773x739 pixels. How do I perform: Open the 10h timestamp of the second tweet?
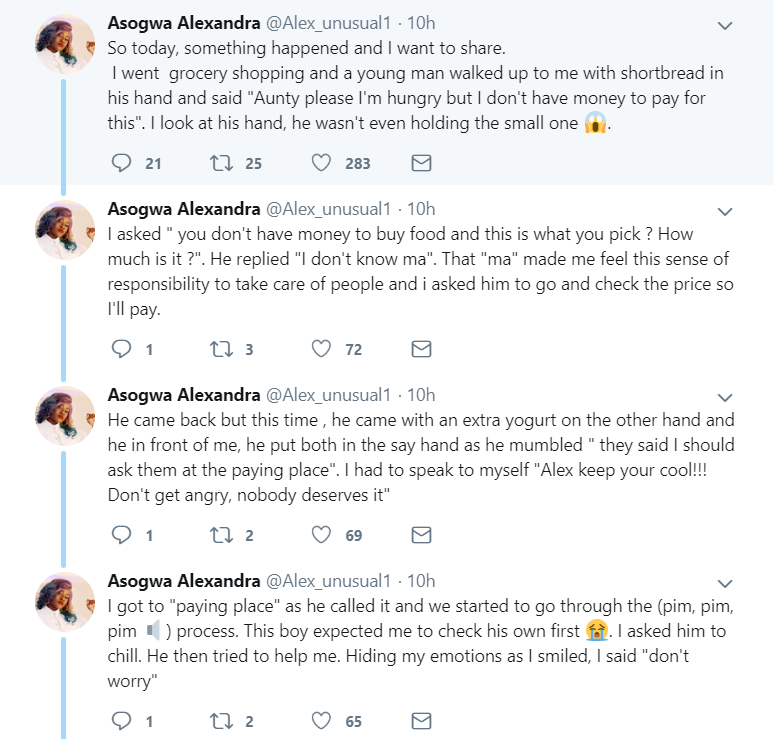(422, 209)
